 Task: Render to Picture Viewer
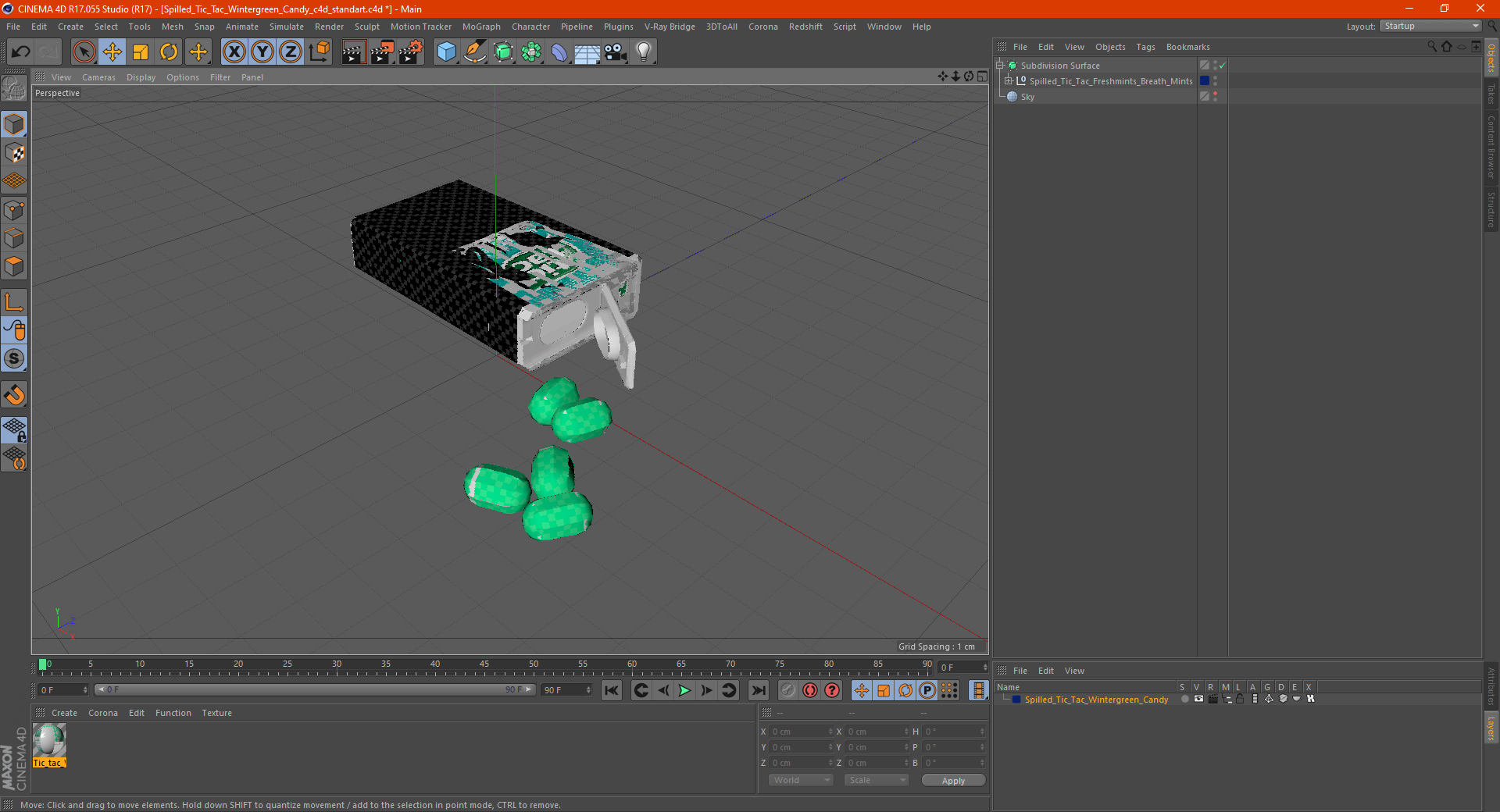382,52
